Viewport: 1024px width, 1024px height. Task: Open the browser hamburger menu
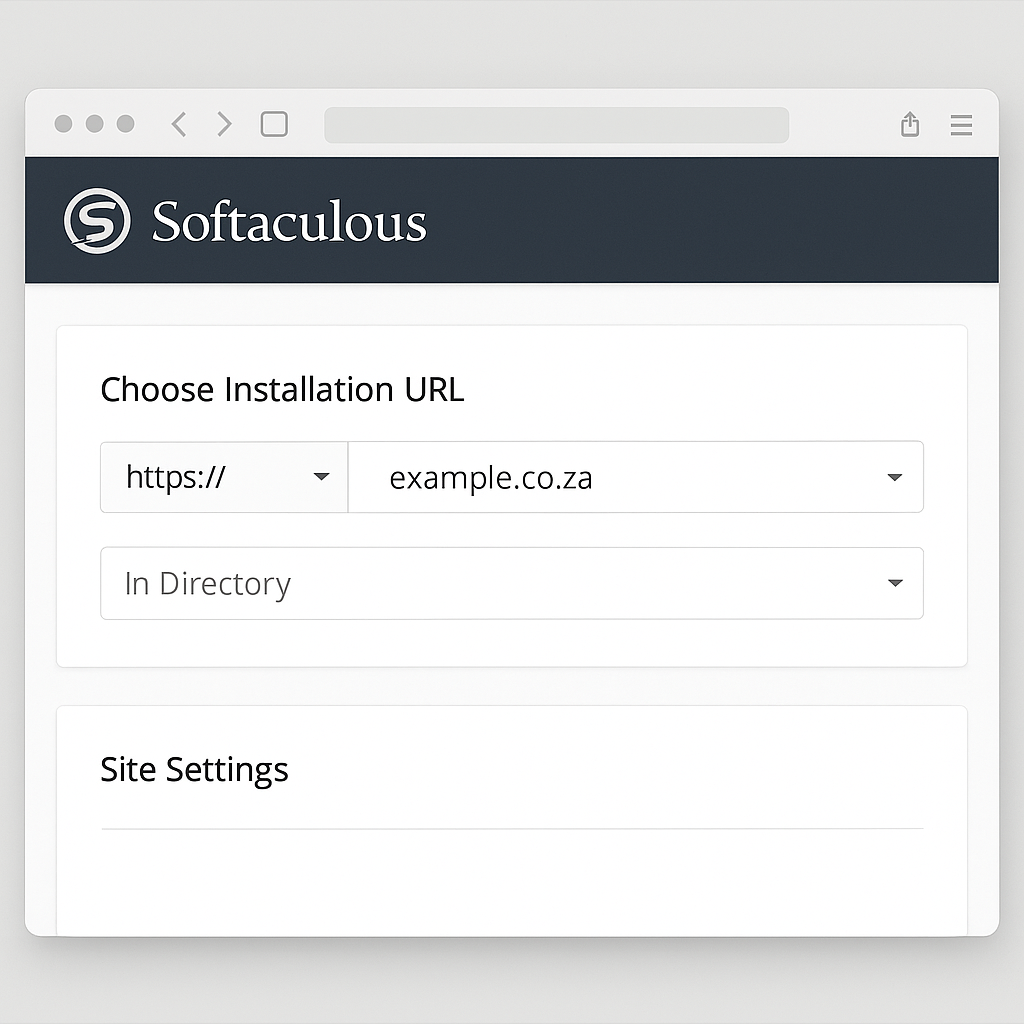tap(961, 124)
